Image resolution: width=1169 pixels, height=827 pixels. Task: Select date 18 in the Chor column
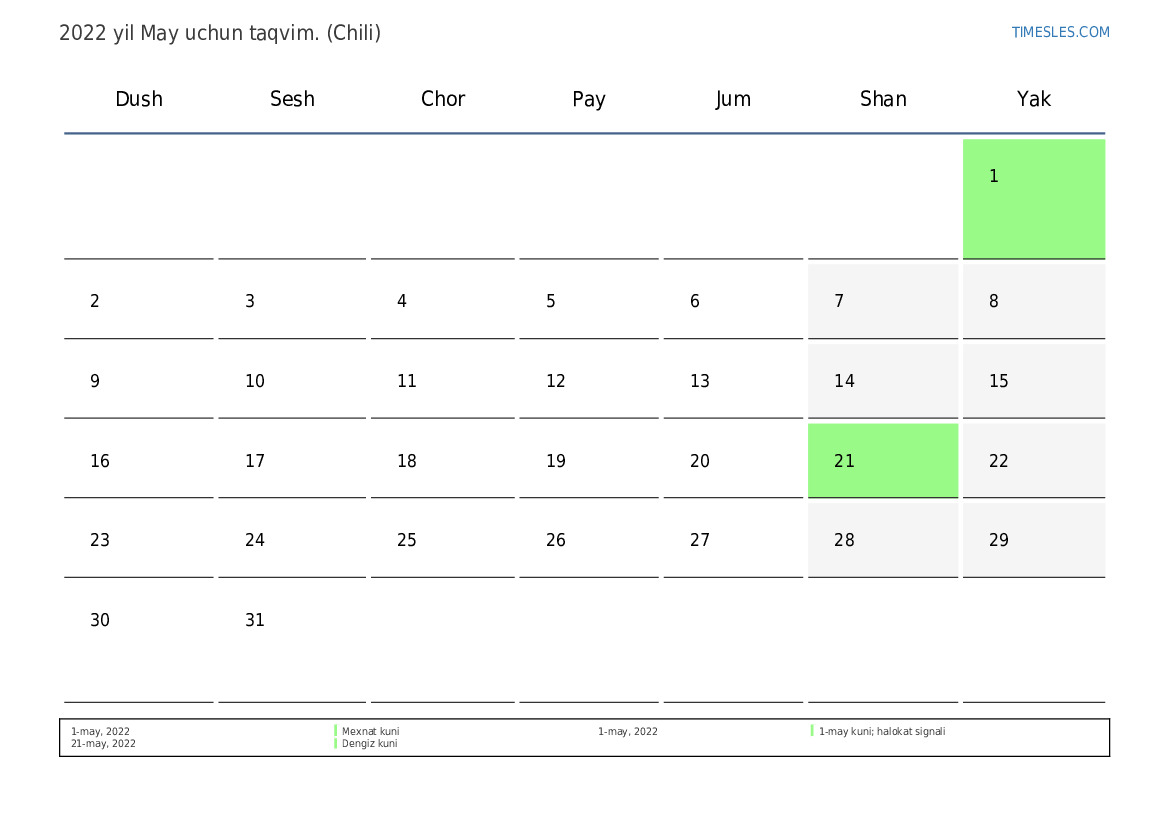click(x=407, y=461)
